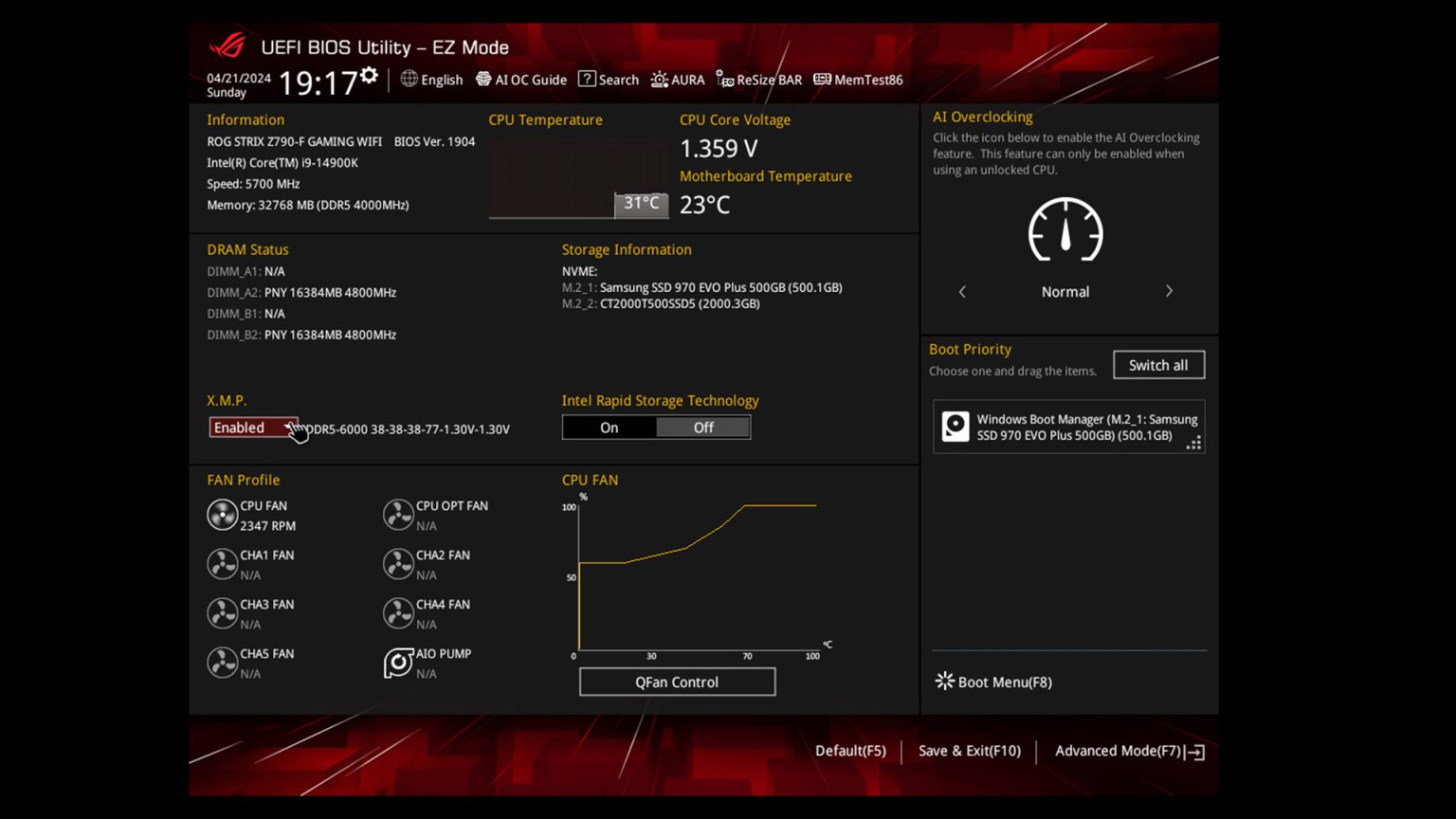Image resolution: width=1456 pixels, height=819 pixels.
Task: Click the 04/21/2024 date text
Action: (239, 78)
